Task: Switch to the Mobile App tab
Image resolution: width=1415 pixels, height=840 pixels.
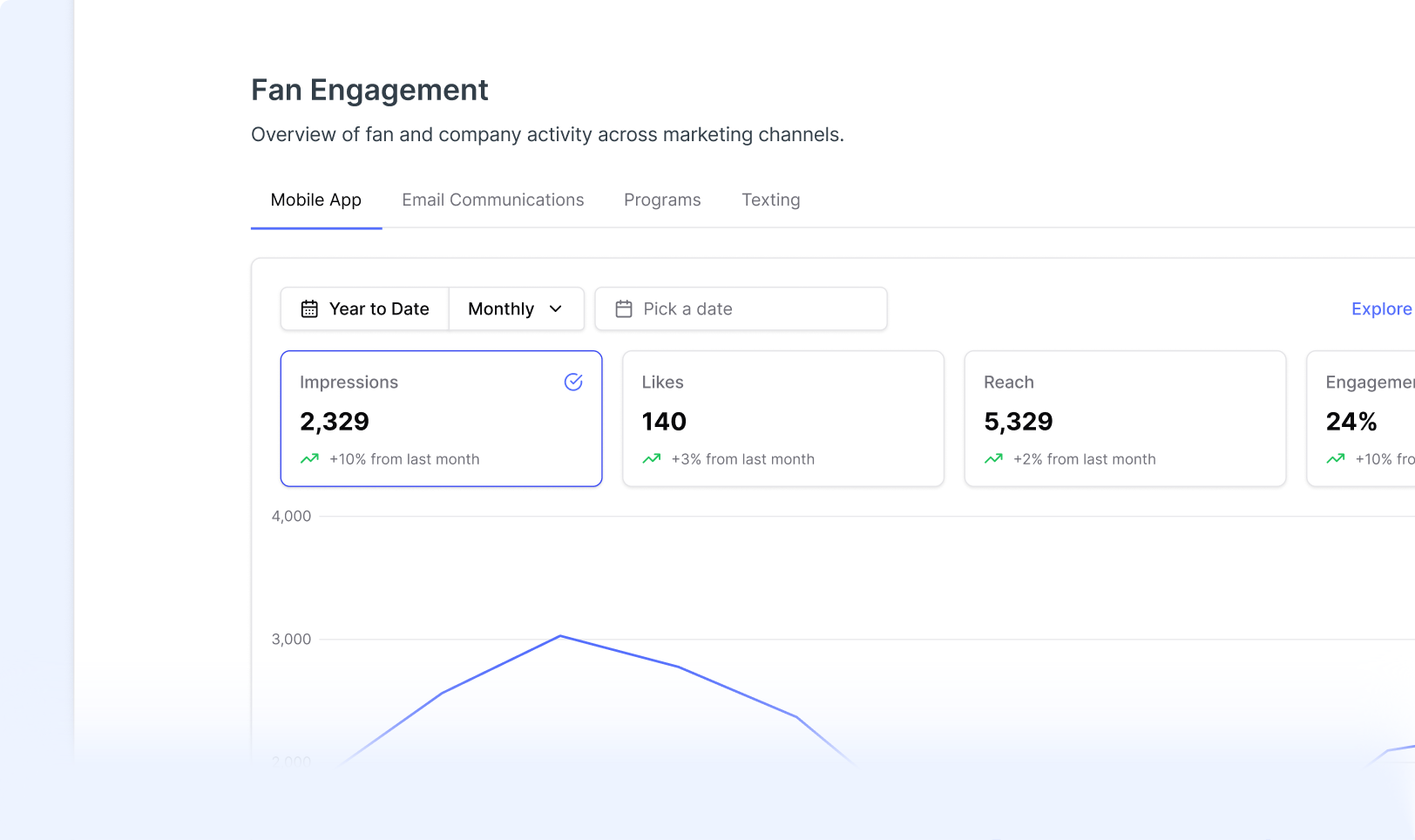Action: tap(316, 200)
